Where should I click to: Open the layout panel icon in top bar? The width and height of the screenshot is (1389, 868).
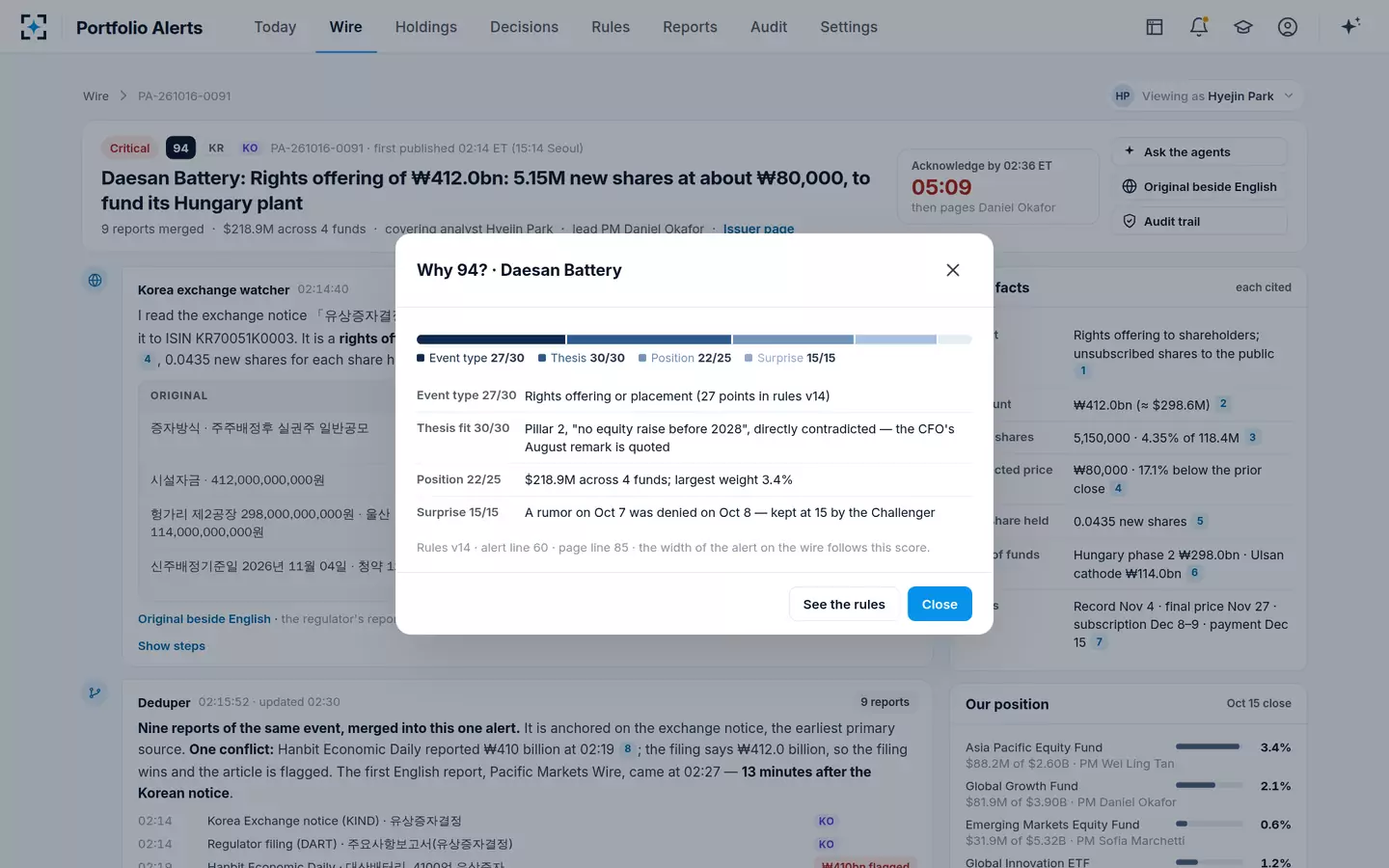point(1155,27)
